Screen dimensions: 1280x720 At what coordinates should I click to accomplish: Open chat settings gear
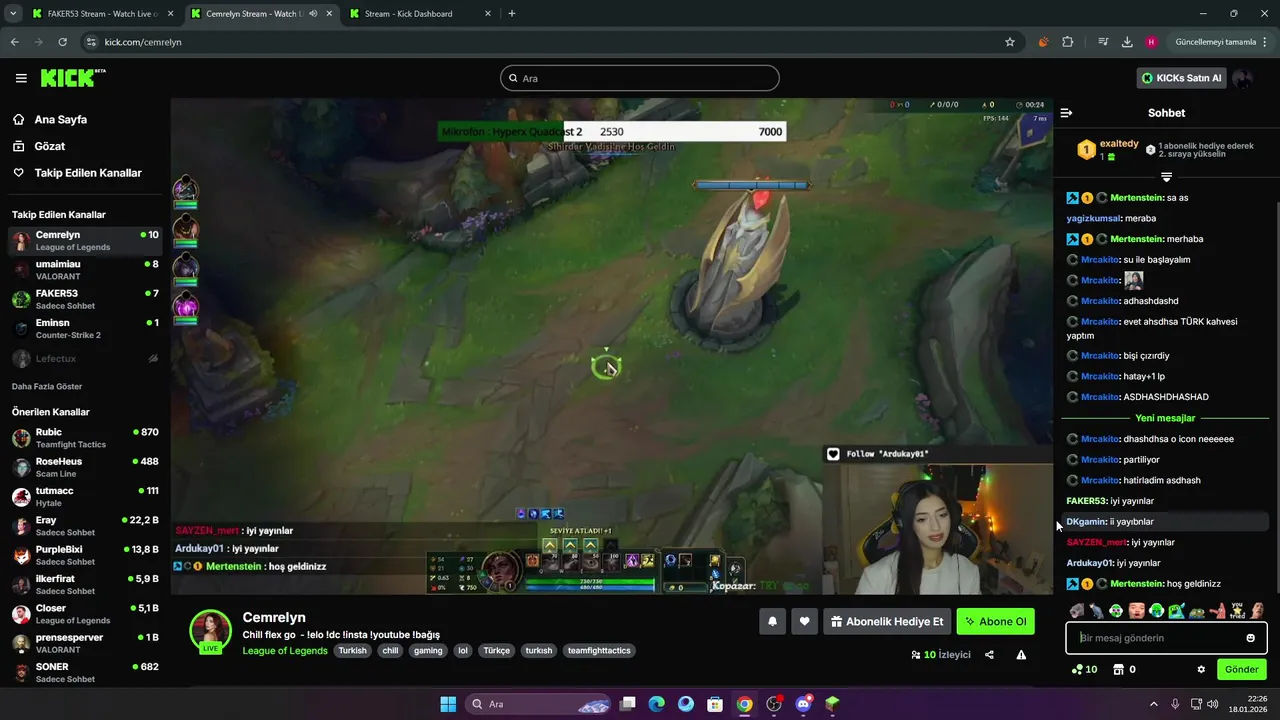tap(1201, 669)
